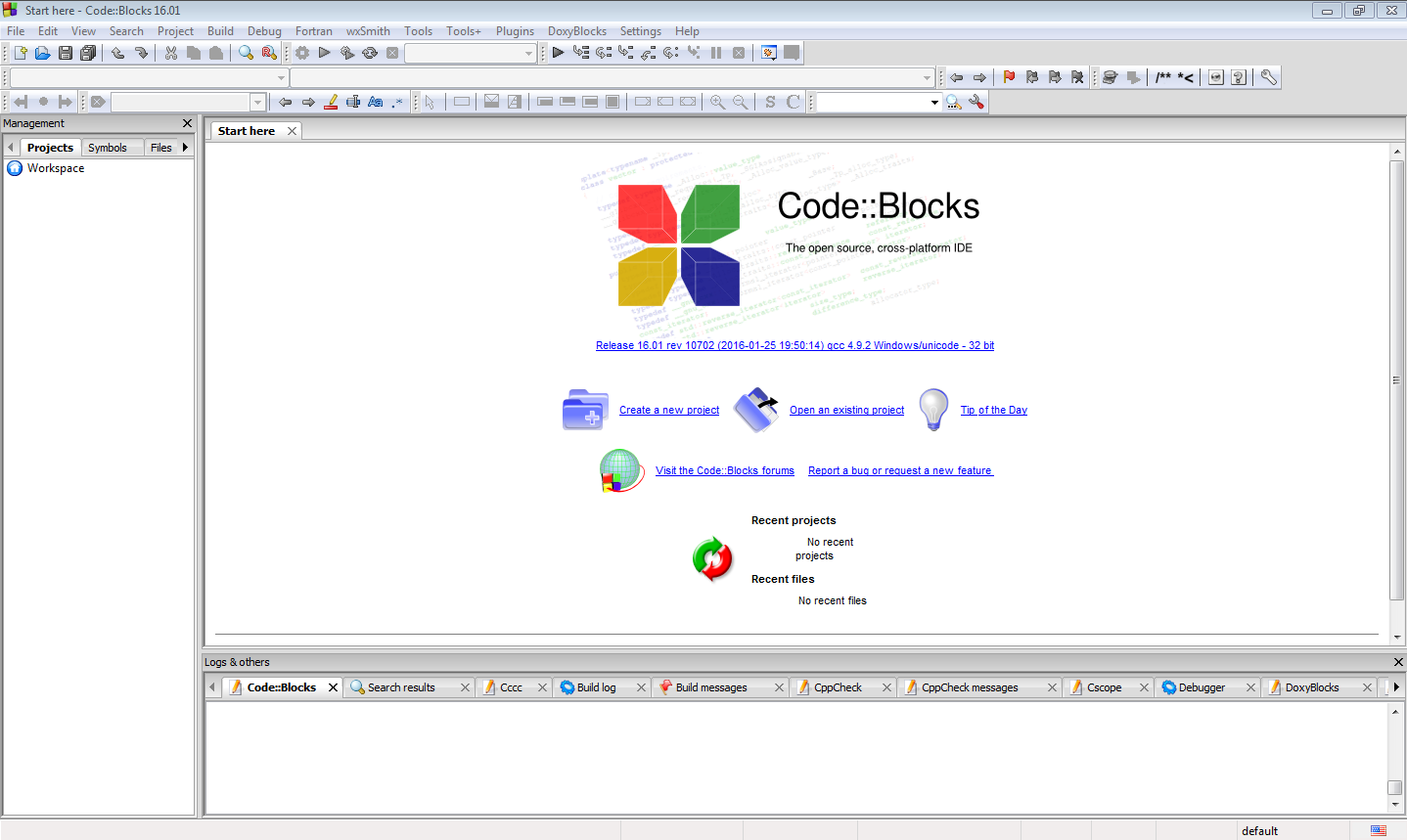The height and width of the screenshot is (840, 1407).
Task: Open the Fortran menu
Action: point(314,30)
